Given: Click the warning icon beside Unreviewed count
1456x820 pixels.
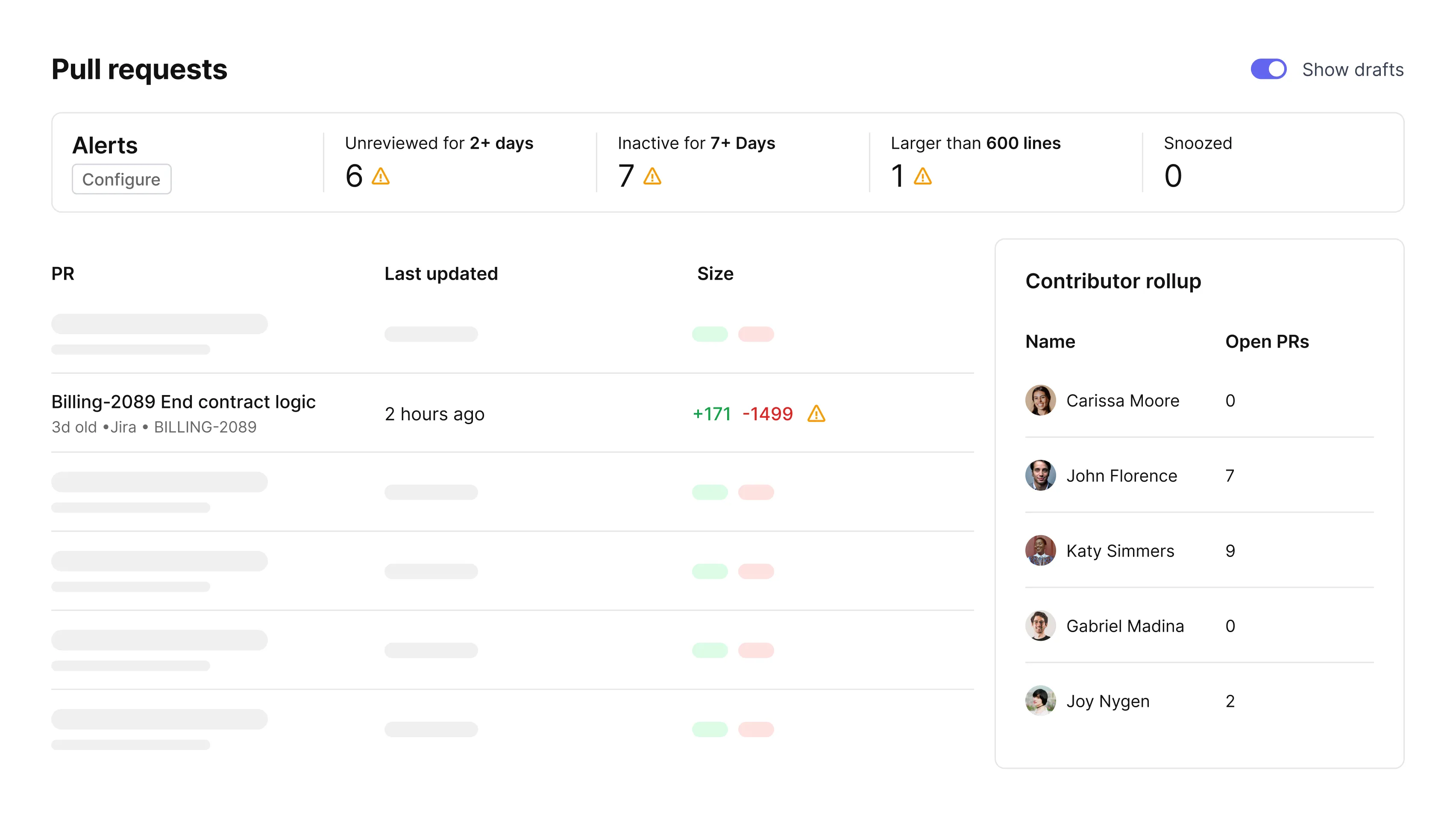Looking at the screenshot, I should tap(380, 176).
